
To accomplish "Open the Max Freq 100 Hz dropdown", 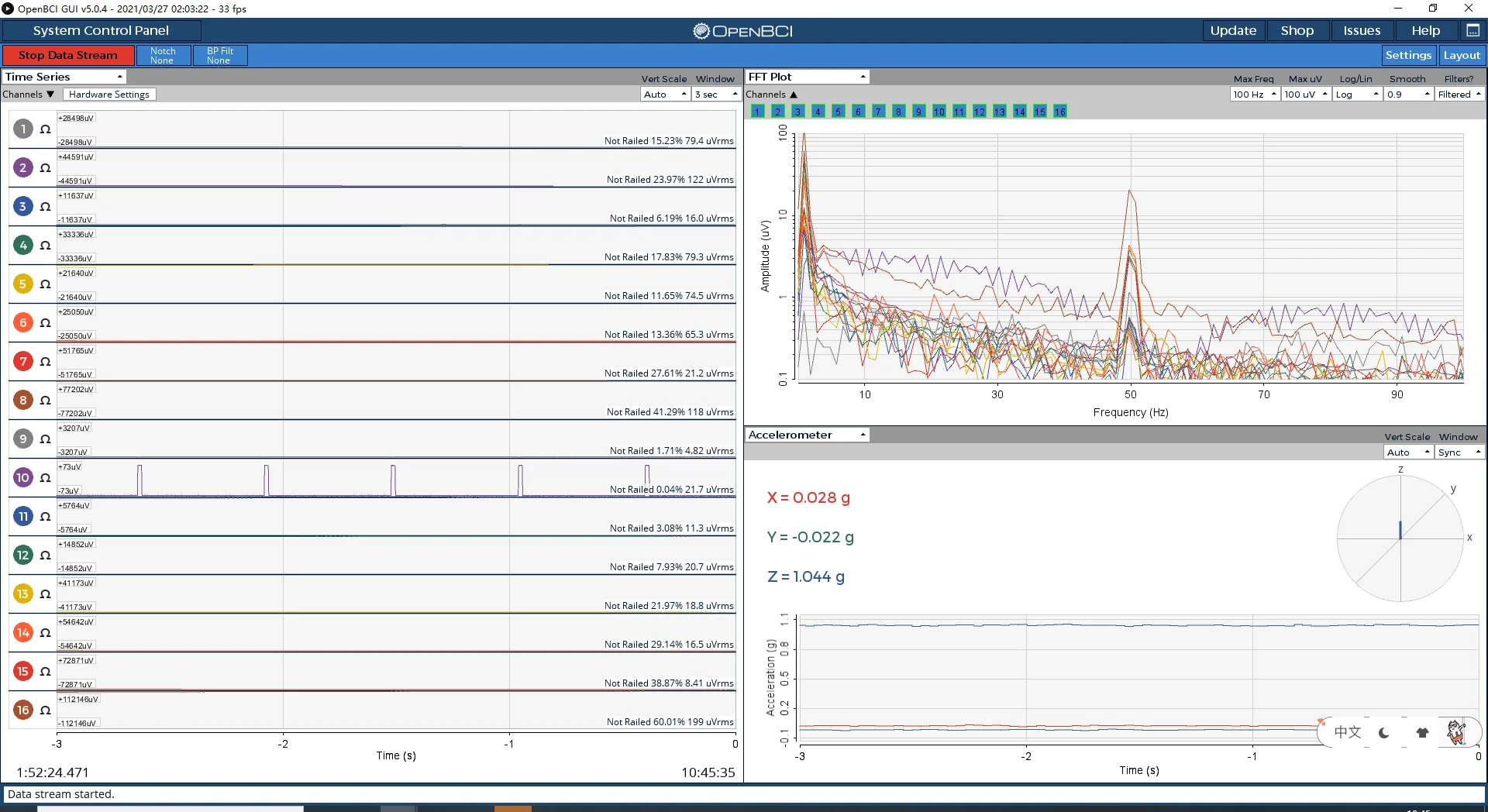I will click(1254, 95).
